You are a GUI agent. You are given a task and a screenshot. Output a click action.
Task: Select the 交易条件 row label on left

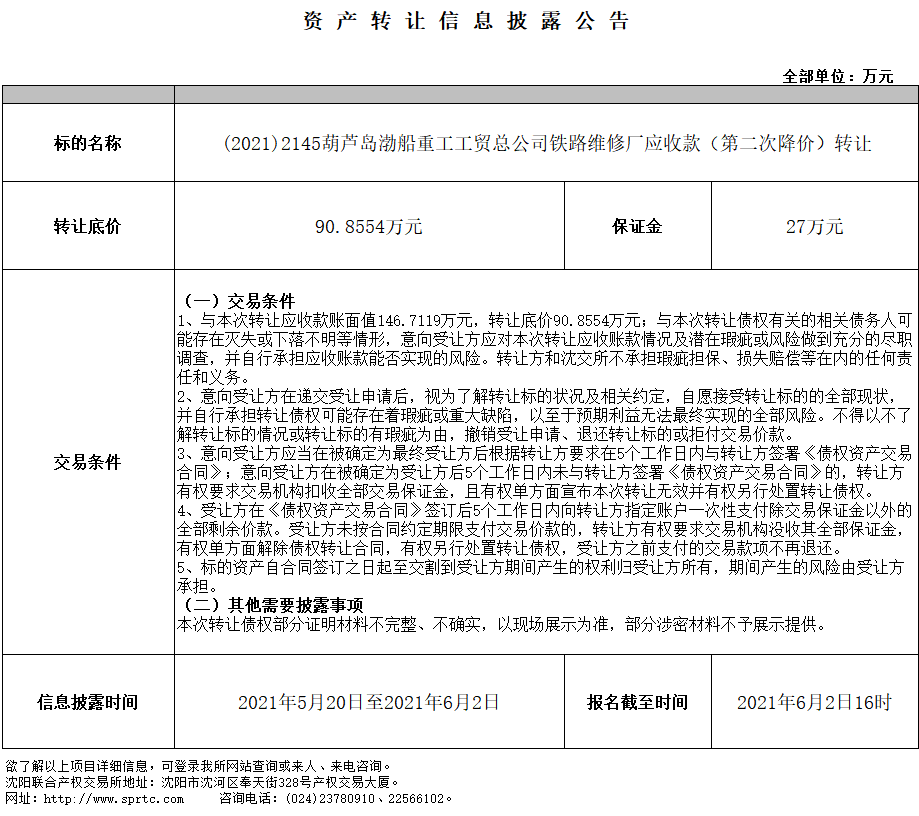click(88, 463)
